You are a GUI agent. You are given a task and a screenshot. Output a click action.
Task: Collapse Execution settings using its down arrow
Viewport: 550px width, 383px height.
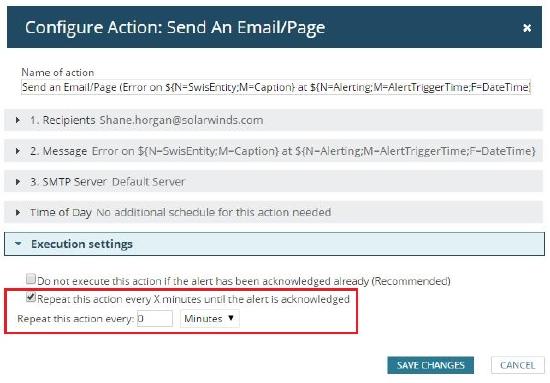pyautogui.click(x=18, y=243)
